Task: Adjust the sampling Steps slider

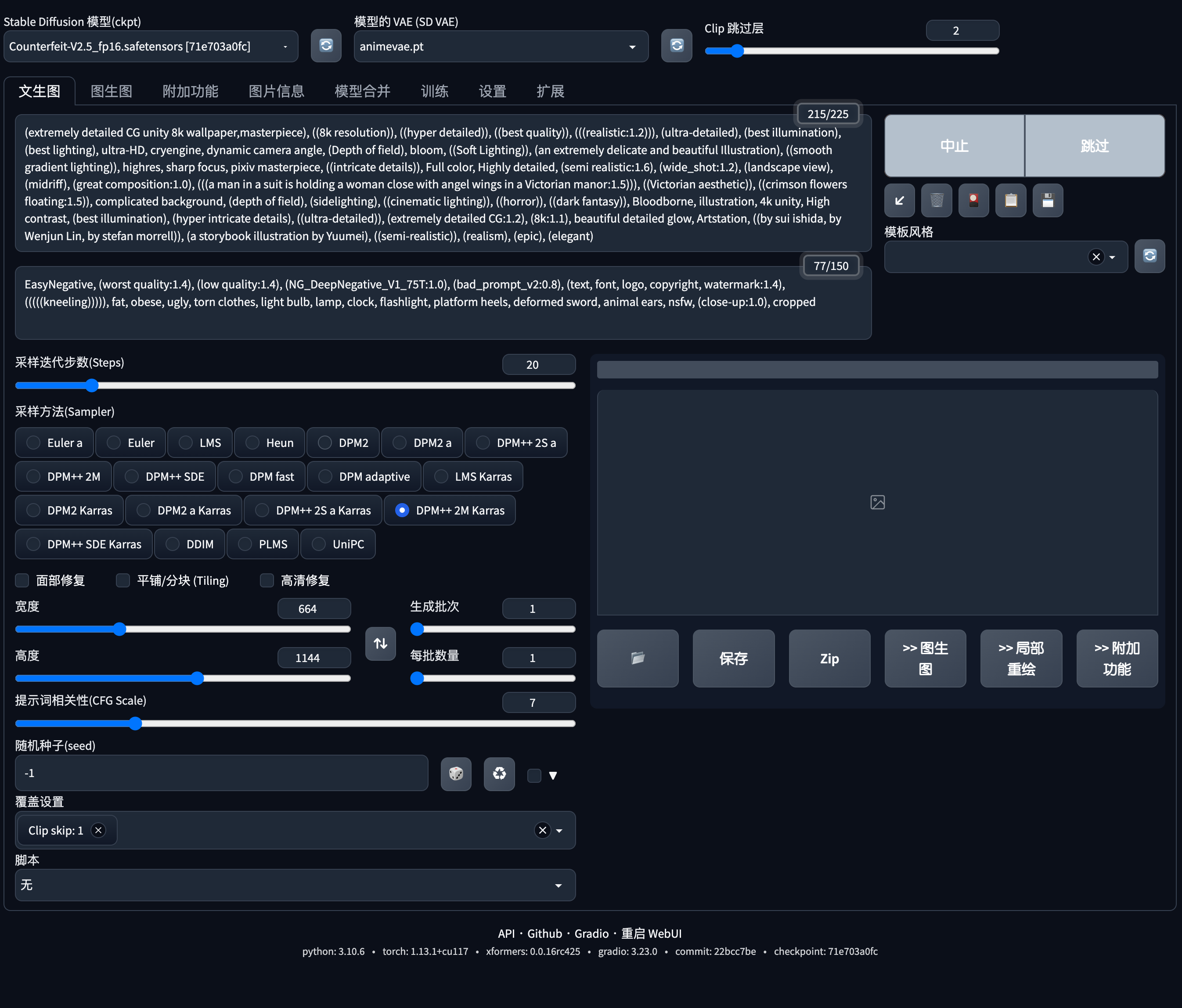Action: [x=295, y=385]
